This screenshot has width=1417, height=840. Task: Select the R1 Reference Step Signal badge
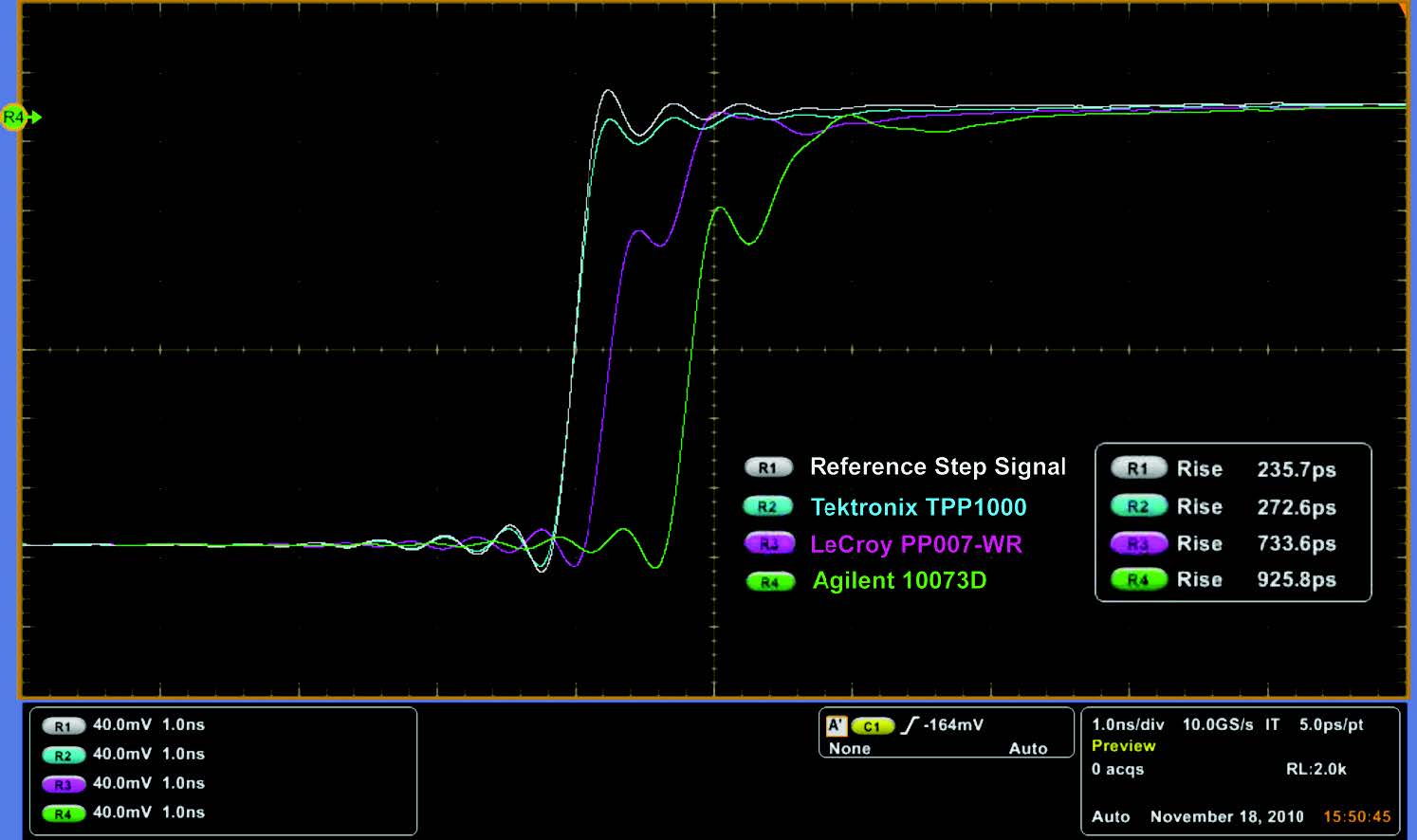tap(768, 466)
